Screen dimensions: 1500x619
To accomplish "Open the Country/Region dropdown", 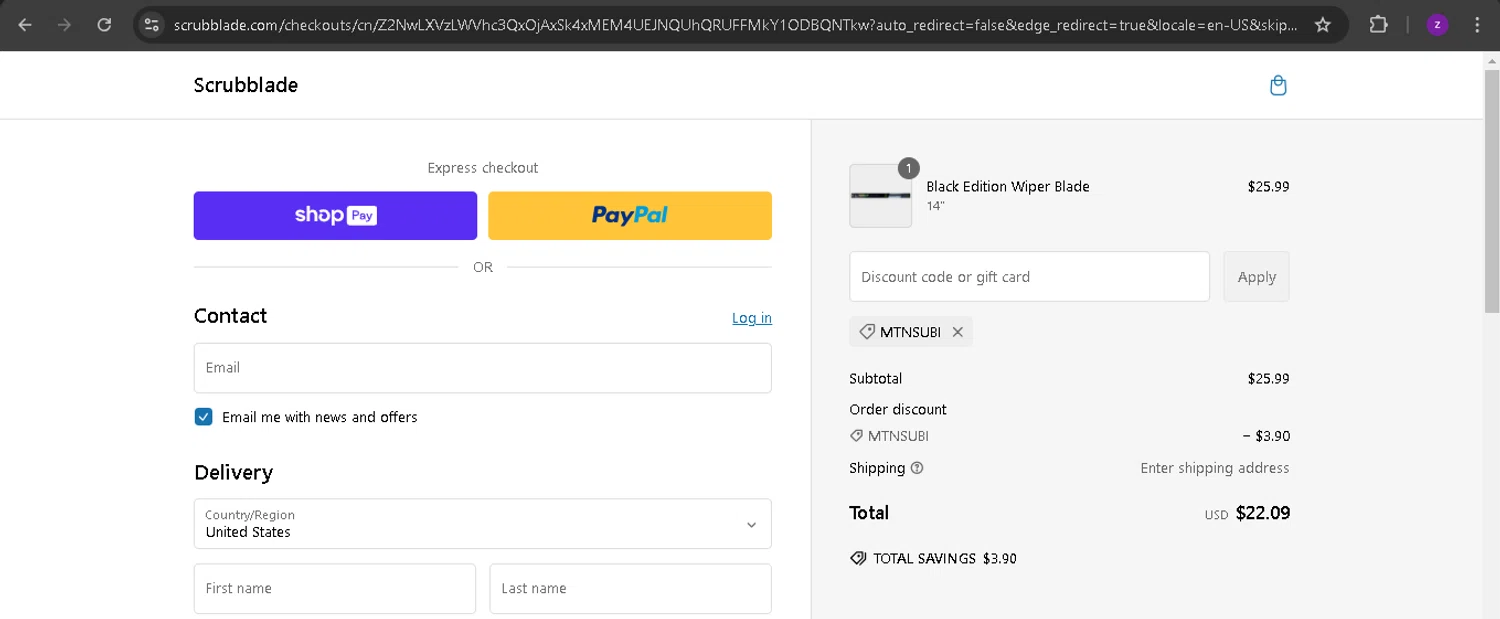I will pyautogui.click(x=483, y=524).
